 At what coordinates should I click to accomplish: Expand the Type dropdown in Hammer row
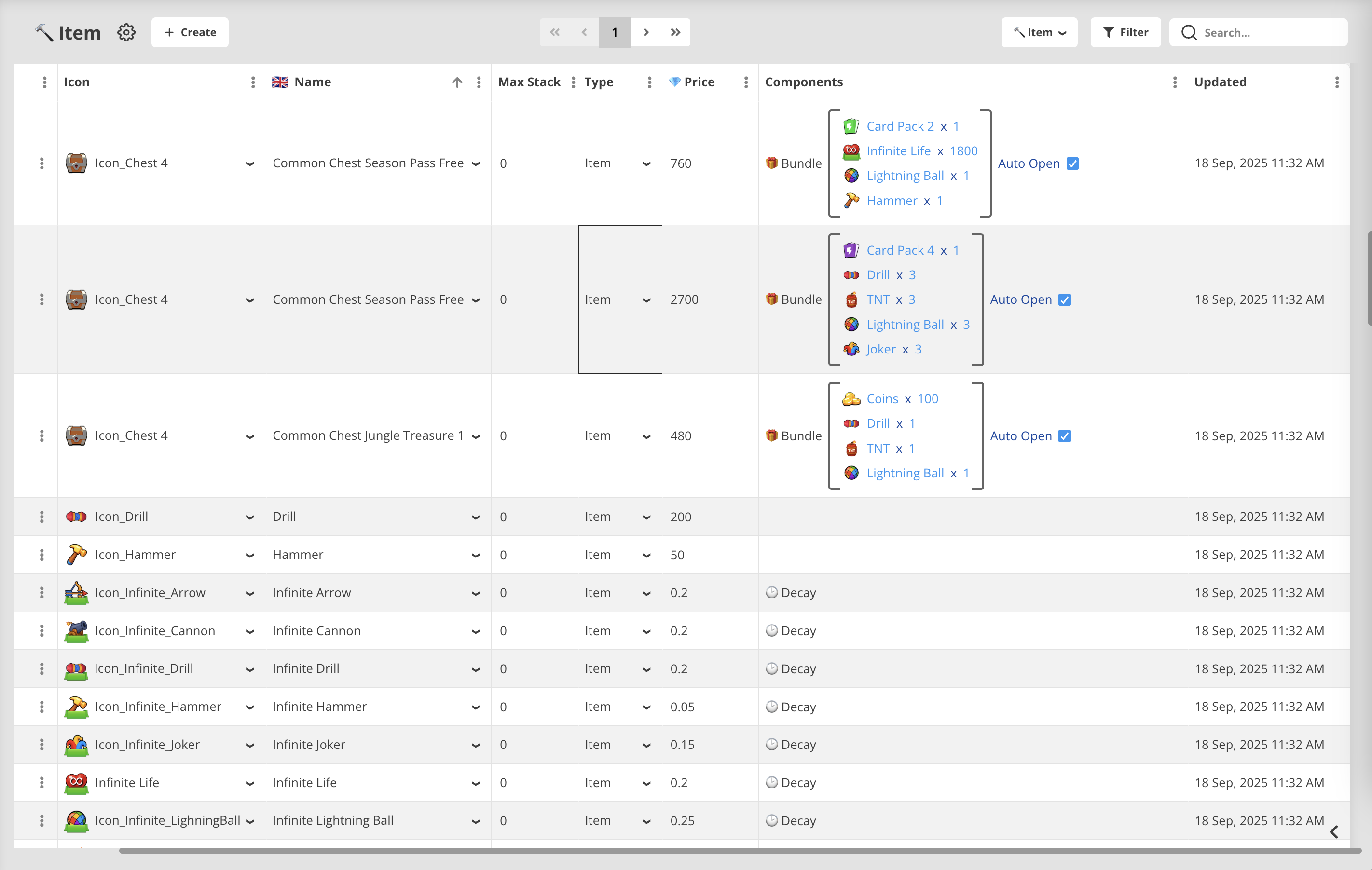pyautogui.click(x=646, y=555)
